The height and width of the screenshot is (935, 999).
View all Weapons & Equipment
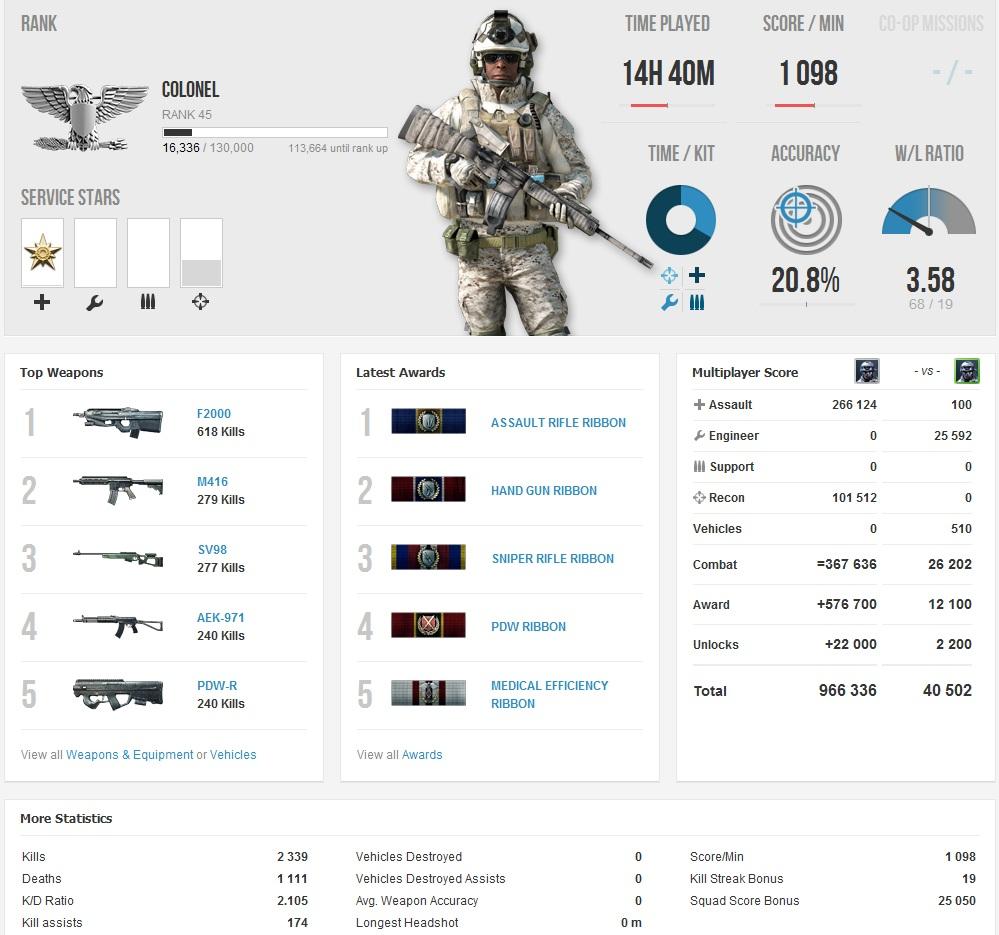pyautogui.click(x=129, y=755)
